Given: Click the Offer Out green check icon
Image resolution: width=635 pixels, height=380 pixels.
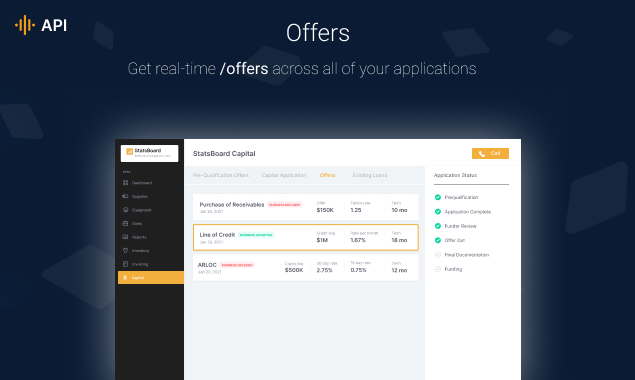Looking at the screenshot, I should click(x=438, y=240).
